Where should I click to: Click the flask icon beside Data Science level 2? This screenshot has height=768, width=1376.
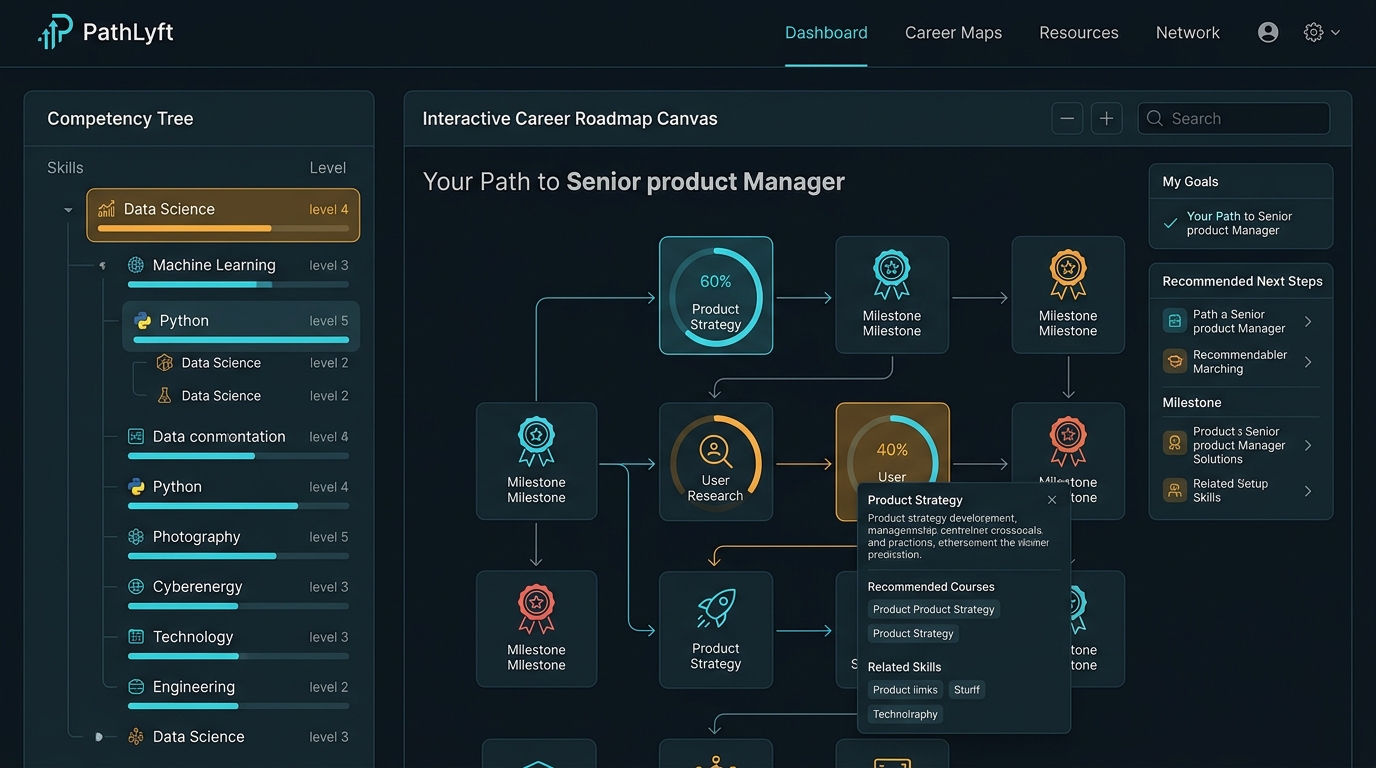[165, 396]
